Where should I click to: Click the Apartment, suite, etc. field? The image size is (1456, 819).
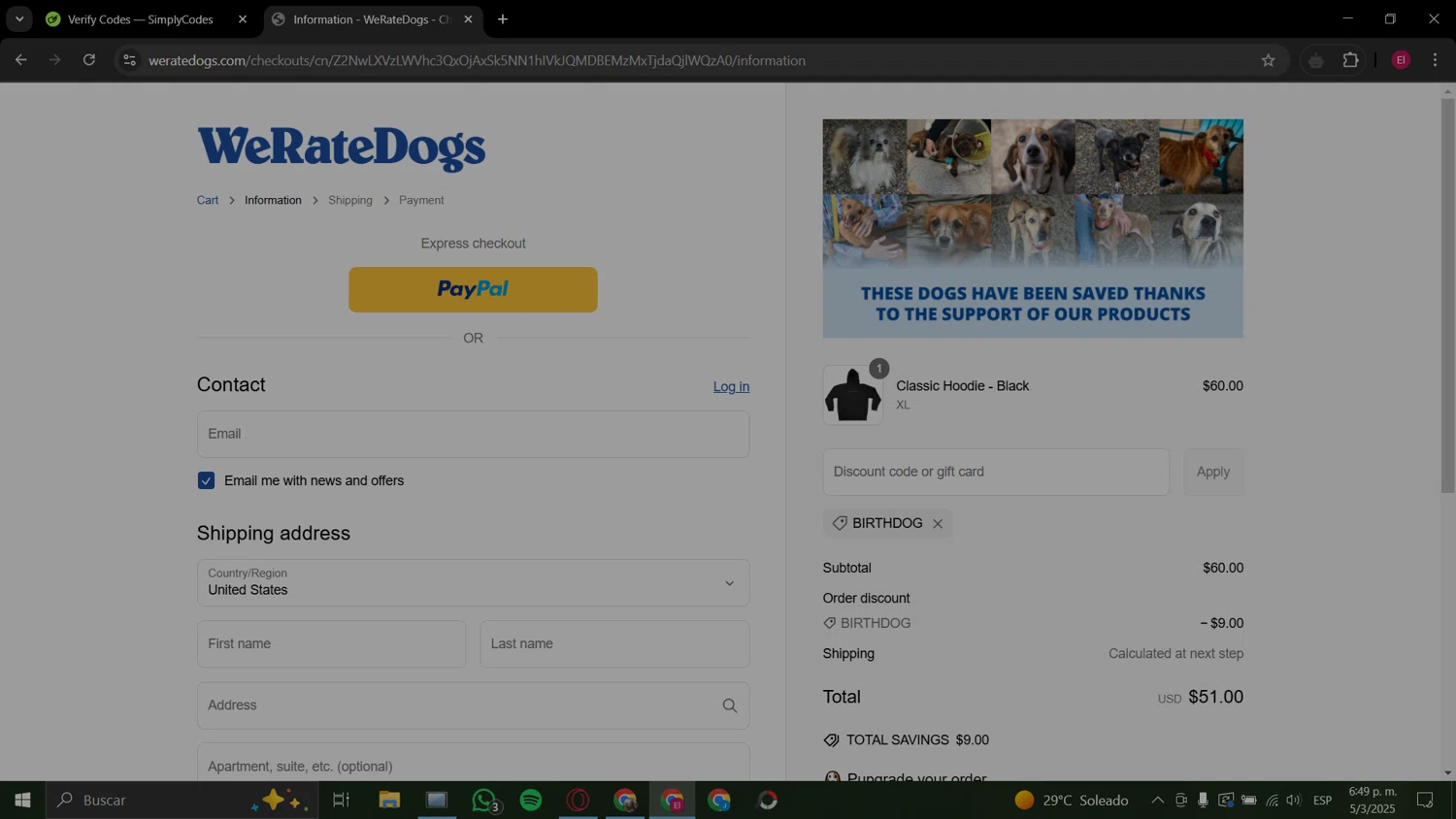pyautogui.click(x=473, y=763)
